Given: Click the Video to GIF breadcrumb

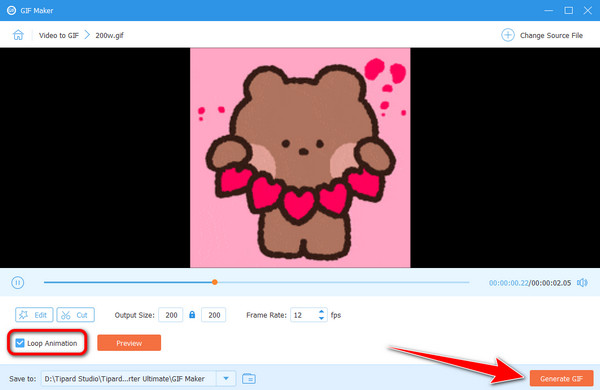Looking at the screenshot, I should click(x=59, y=35).
